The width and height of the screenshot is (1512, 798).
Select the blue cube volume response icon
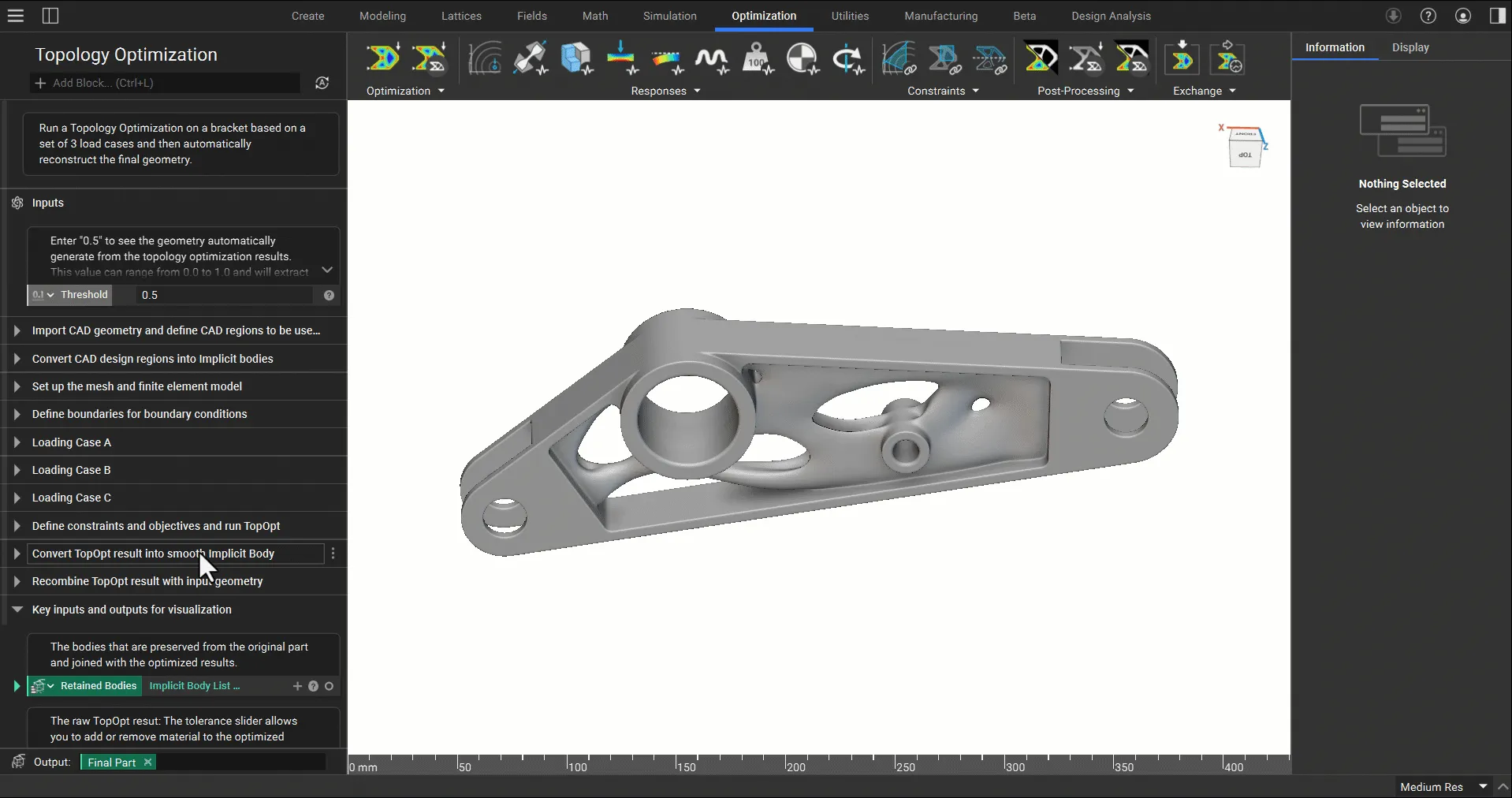pyautogui.click(x=576, y=58)
